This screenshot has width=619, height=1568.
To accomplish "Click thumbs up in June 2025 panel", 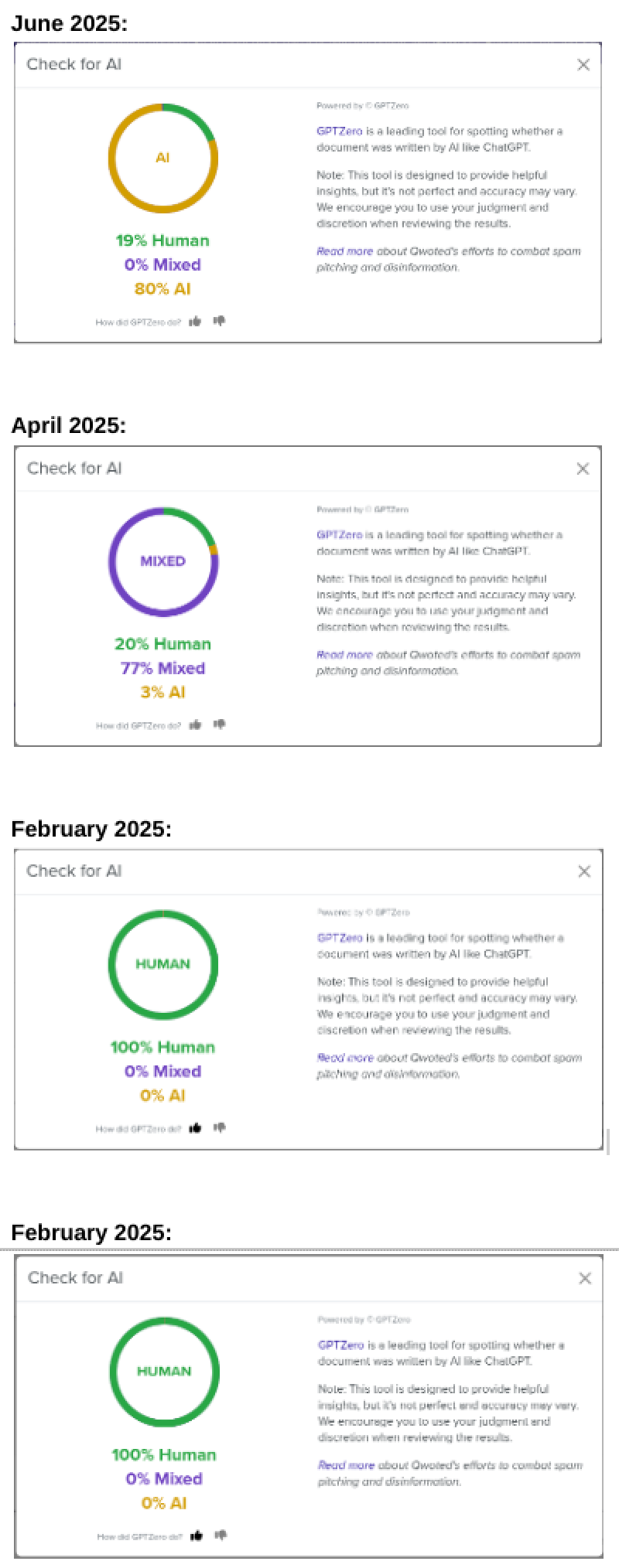I will 195,321.
